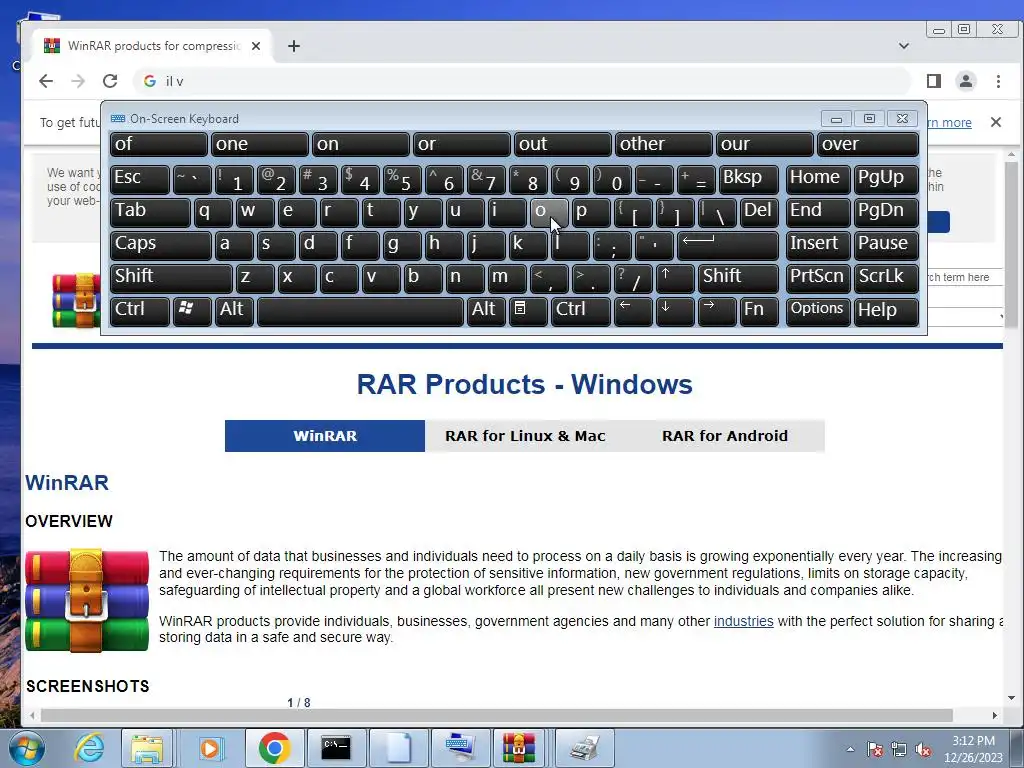Click the horizontal scrollbar right arrow

tap(995, 715)
